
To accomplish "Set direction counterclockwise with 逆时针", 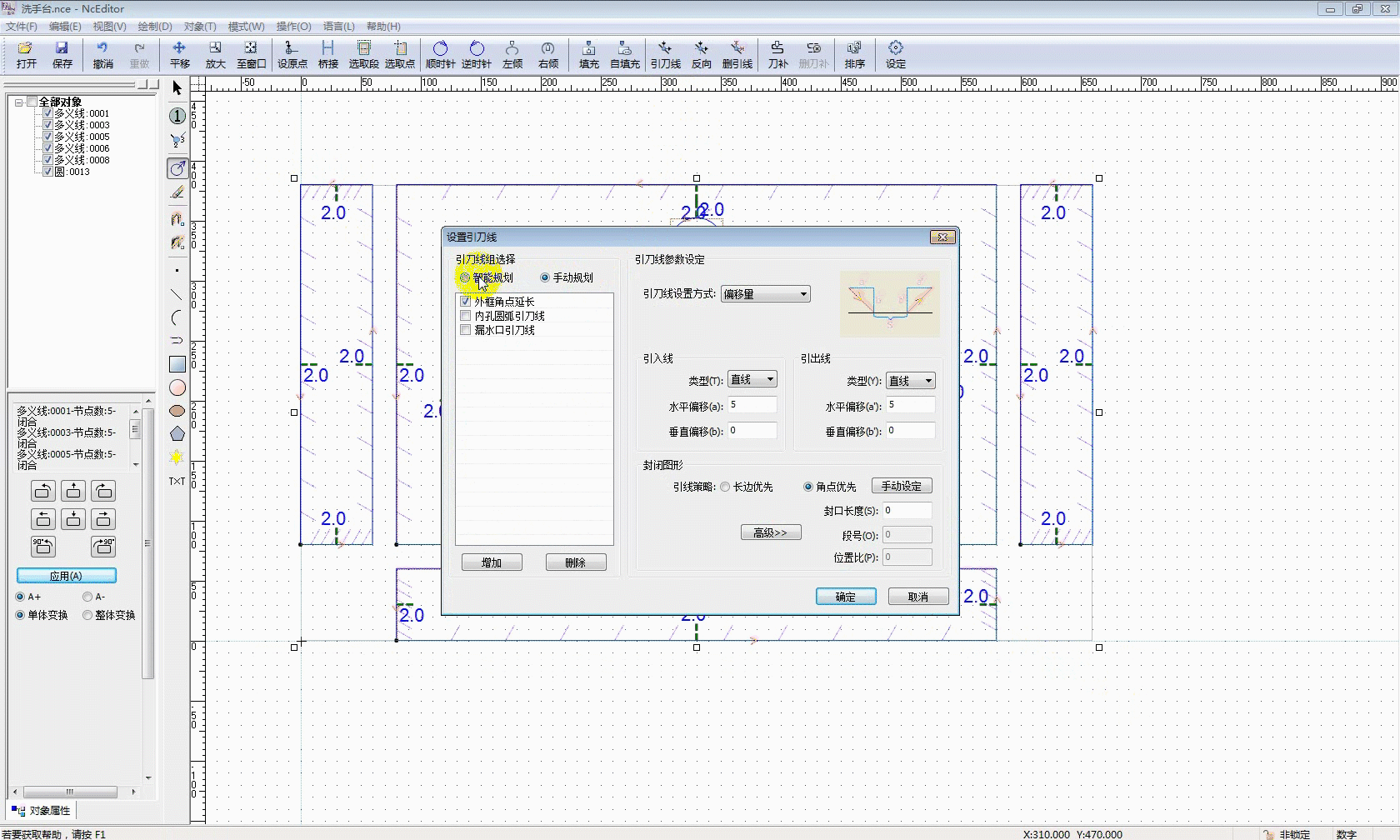I will pyautogui.click(x=476, y=55).
